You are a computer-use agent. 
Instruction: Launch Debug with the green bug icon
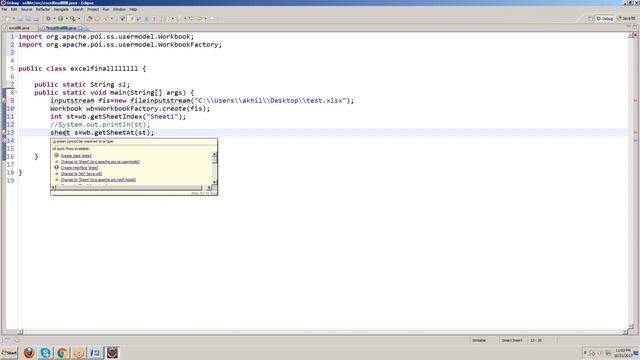pyautogui.click(x=48, y=18)
